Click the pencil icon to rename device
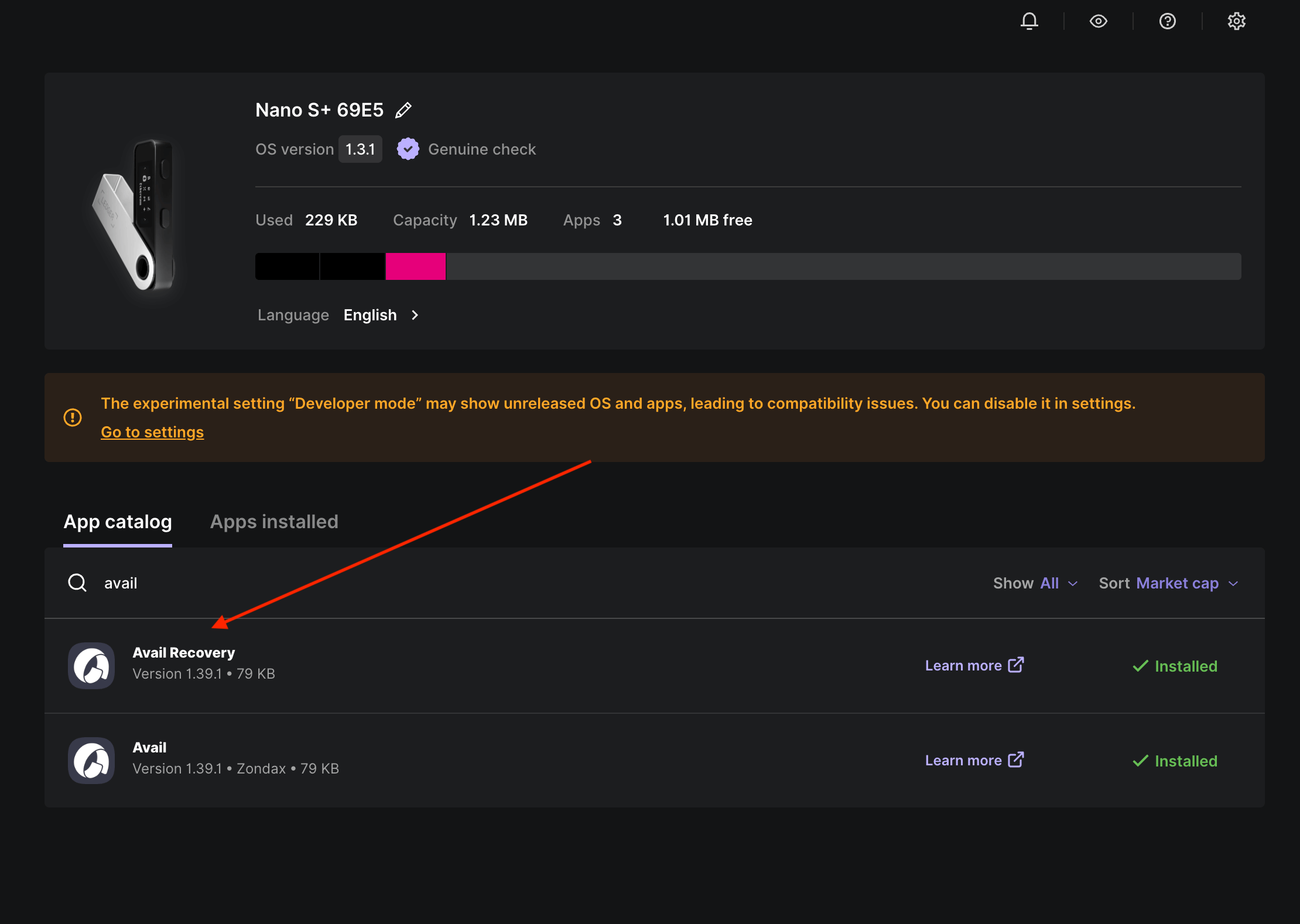 point(403,110)
